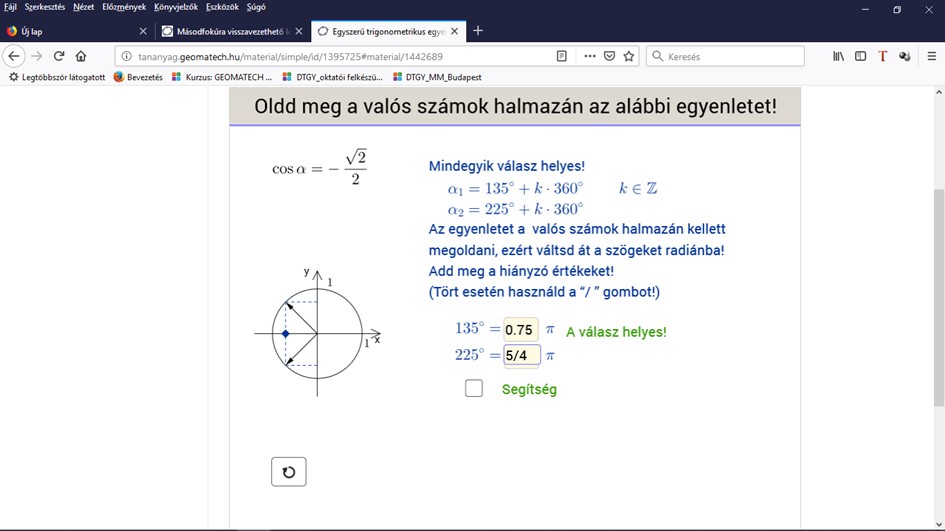Click the blue point on the unit circle

pos(286,333)
